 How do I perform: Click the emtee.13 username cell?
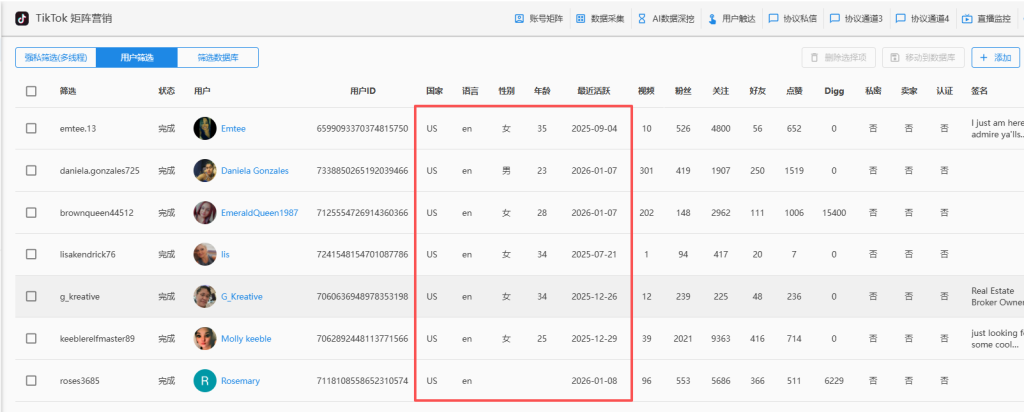click(78, 129)
